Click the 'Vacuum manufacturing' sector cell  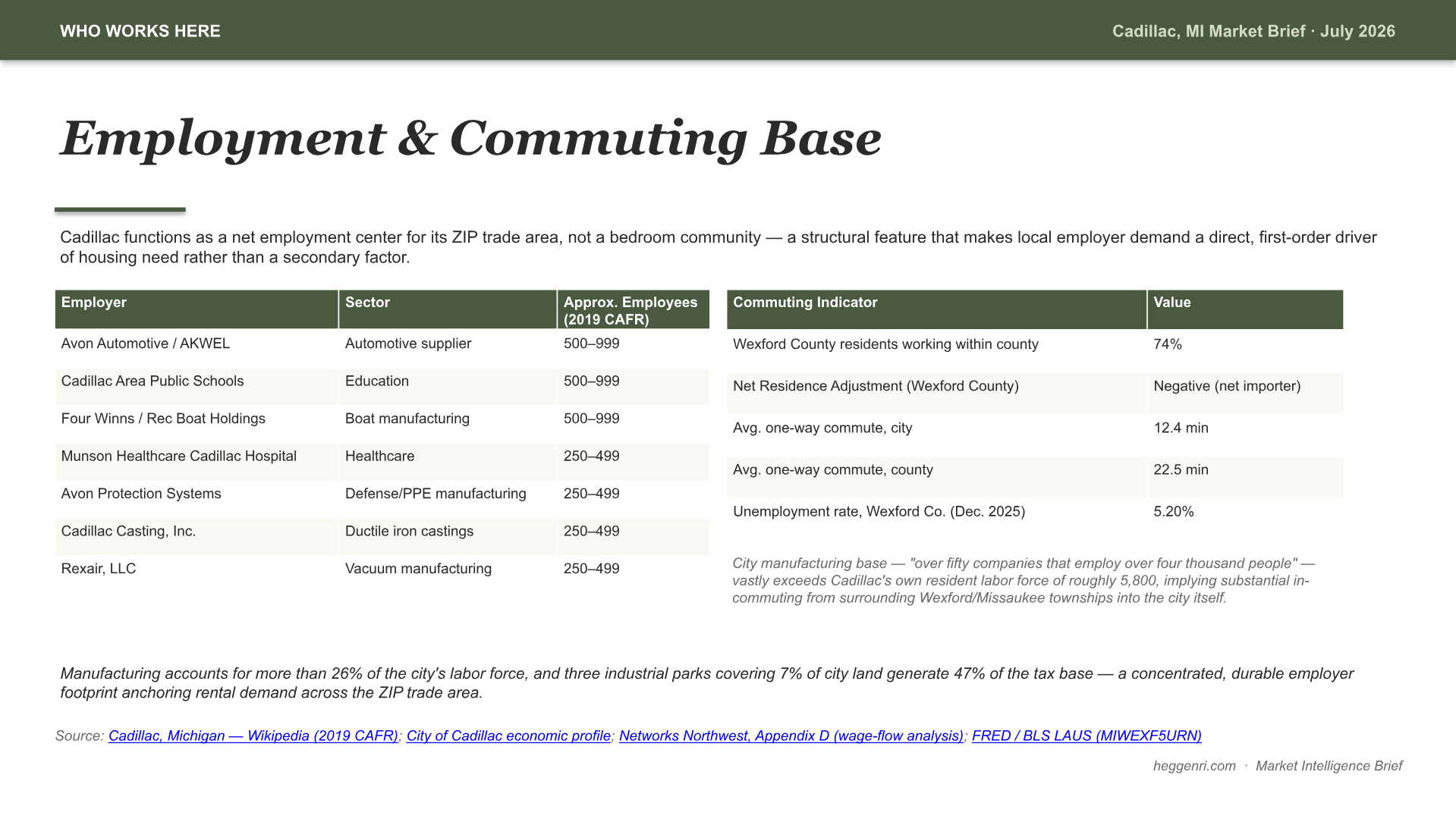(448, 573)
